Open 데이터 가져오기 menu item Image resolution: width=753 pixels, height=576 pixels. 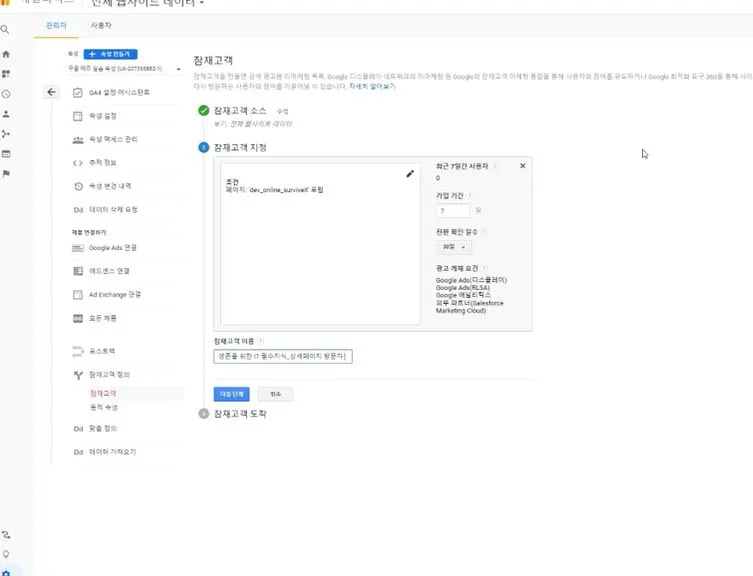(112, 452)
